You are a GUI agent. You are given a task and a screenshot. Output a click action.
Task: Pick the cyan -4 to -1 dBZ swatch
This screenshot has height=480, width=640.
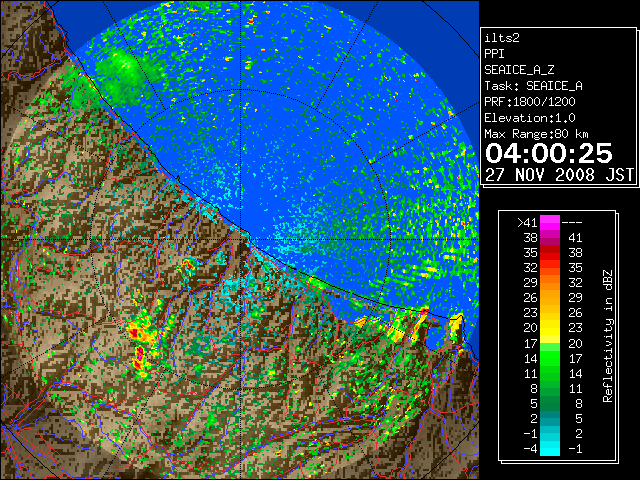(x=550, y=448)
